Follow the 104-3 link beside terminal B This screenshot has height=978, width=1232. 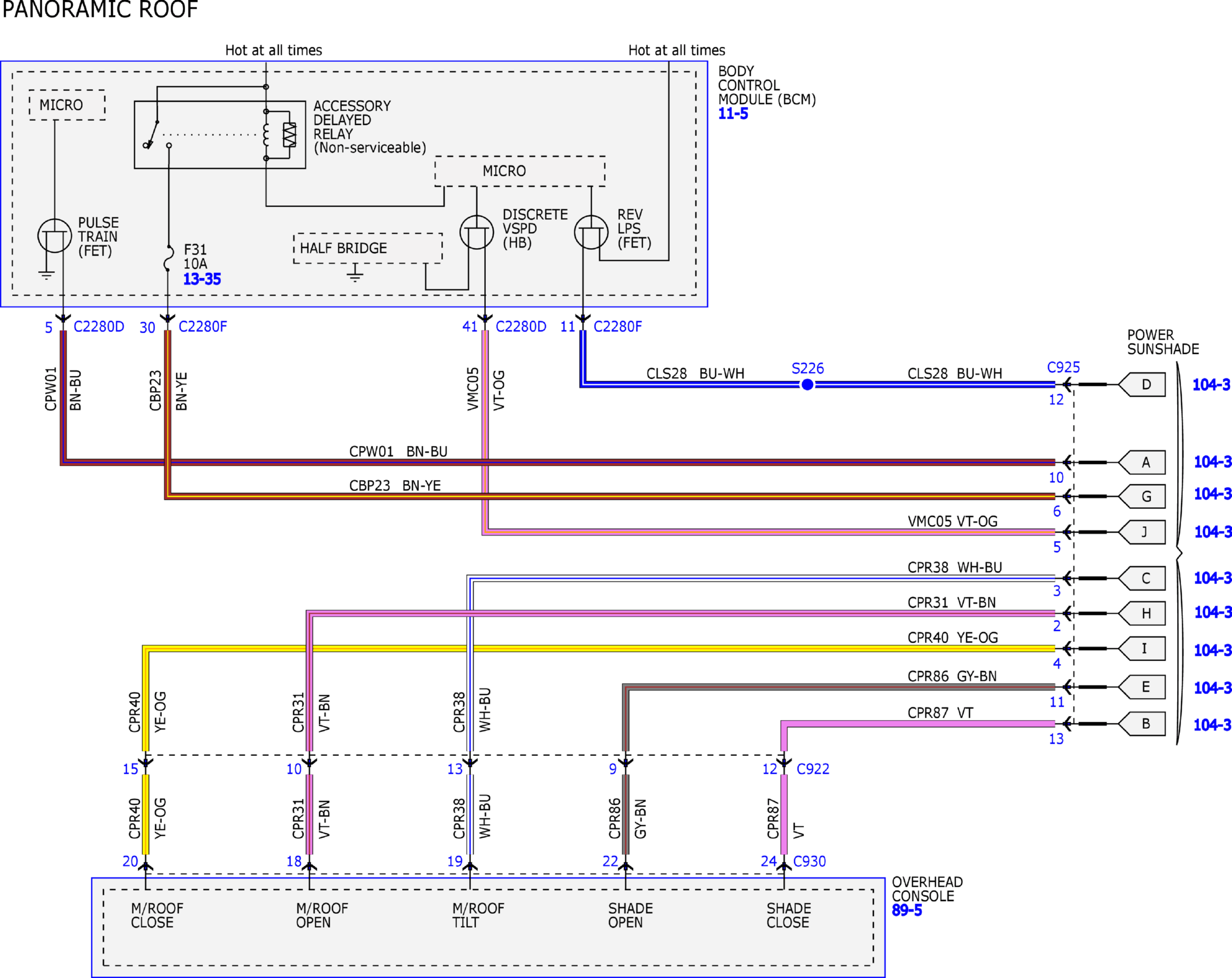[1212, 725]
